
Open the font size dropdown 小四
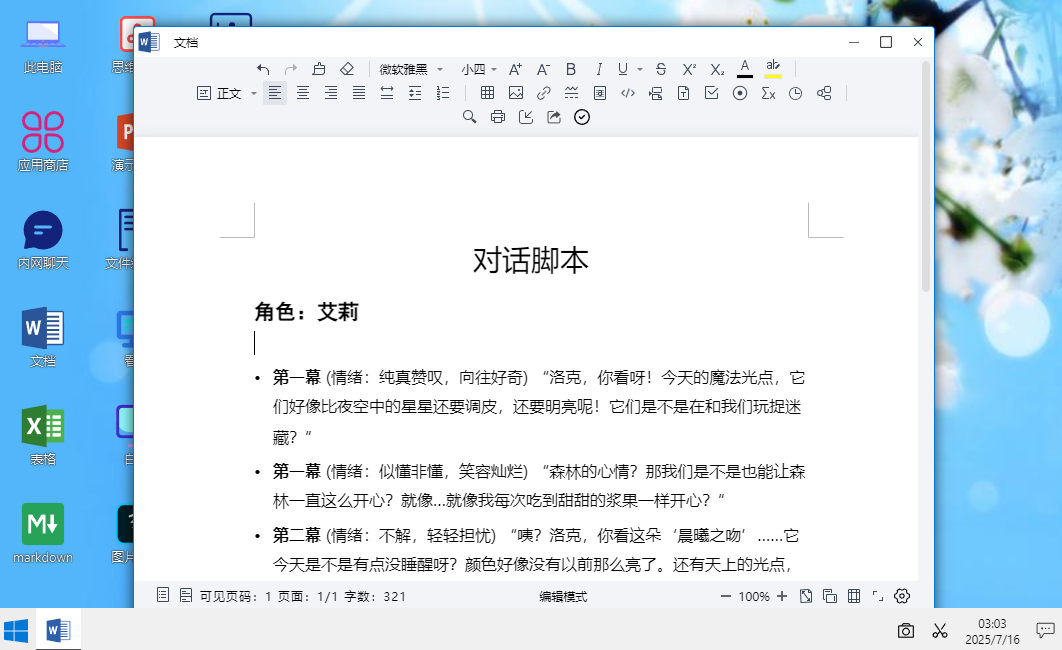pos(479,69)
